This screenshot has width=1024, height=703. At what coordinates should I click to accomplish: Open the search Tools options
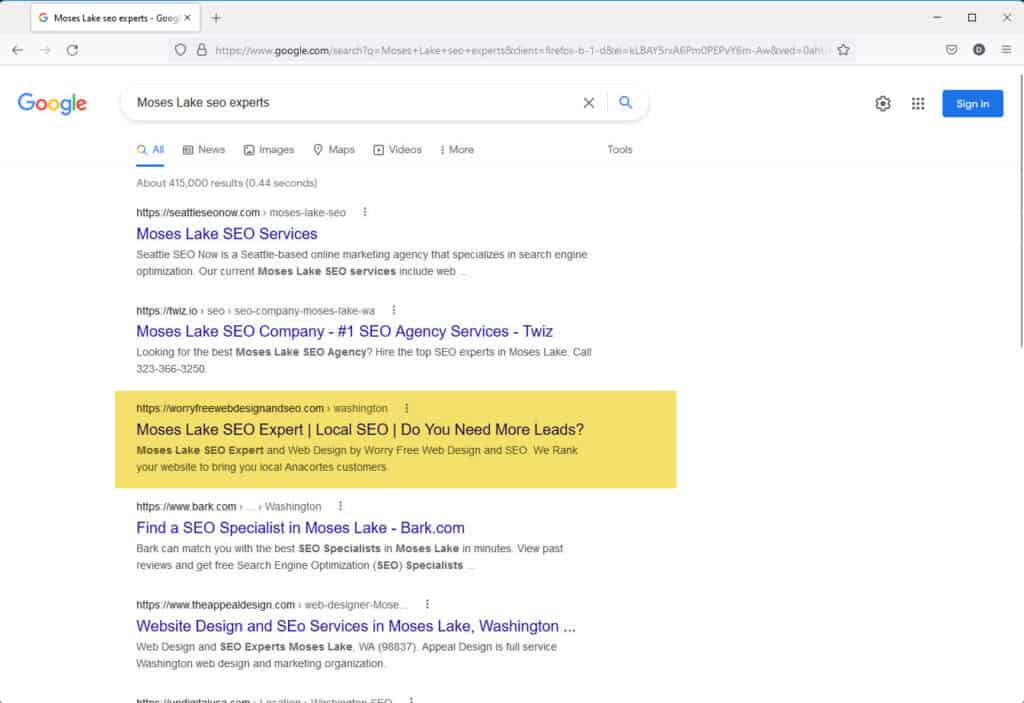620,150
